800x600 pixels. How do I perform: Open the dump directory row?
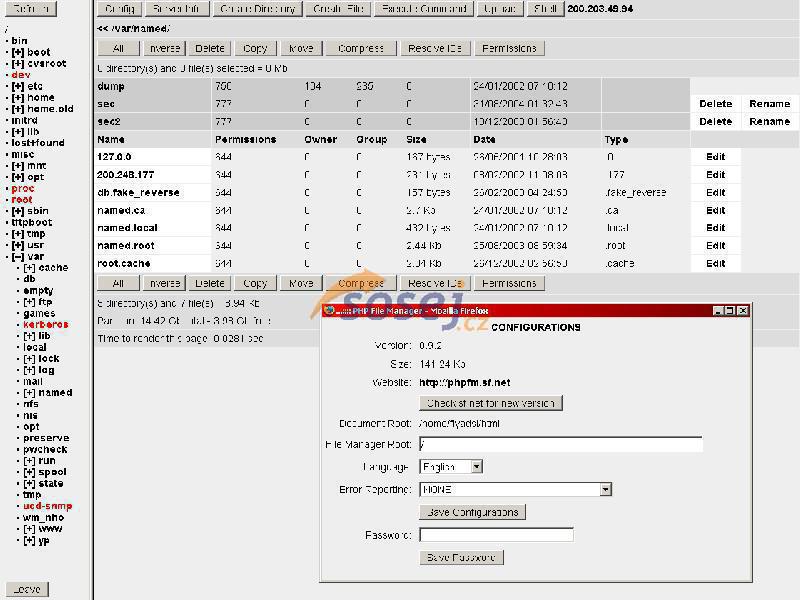point(111,86)
